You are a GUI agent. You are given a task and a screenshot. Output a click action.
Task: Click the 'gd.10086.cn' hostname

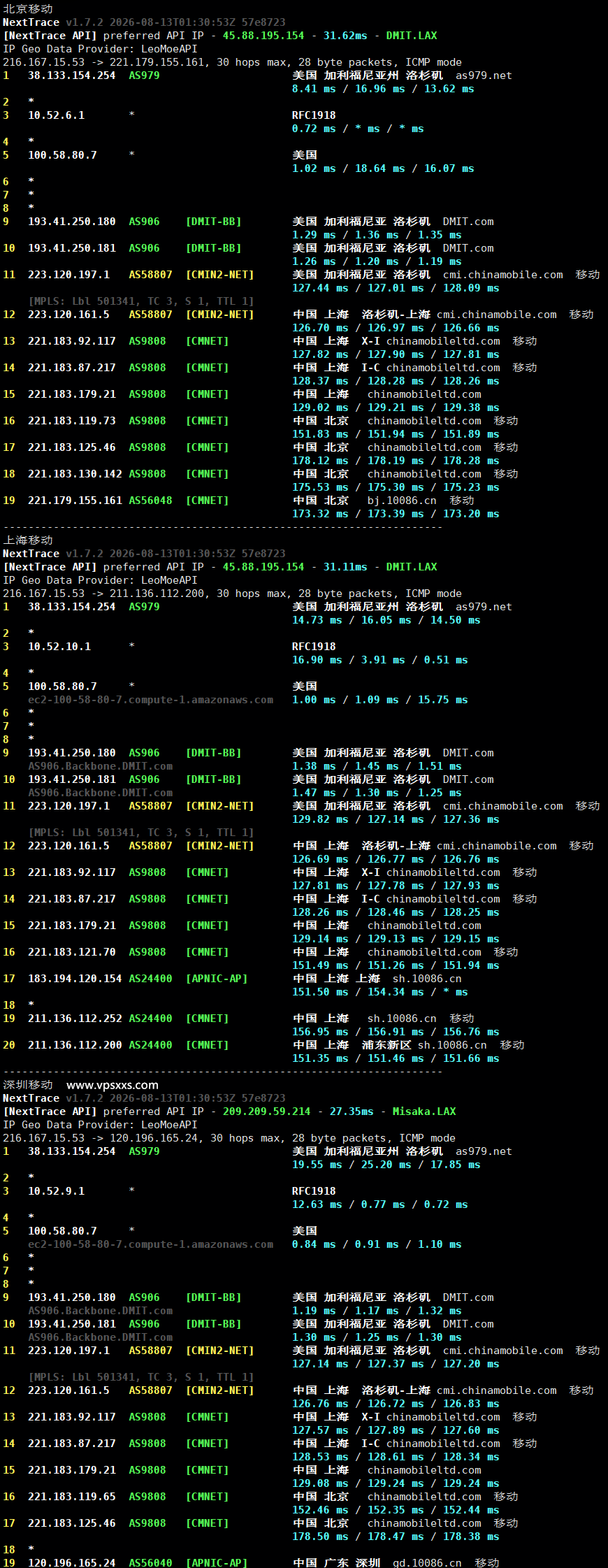pyautogui.click(x=427, y=1562)
